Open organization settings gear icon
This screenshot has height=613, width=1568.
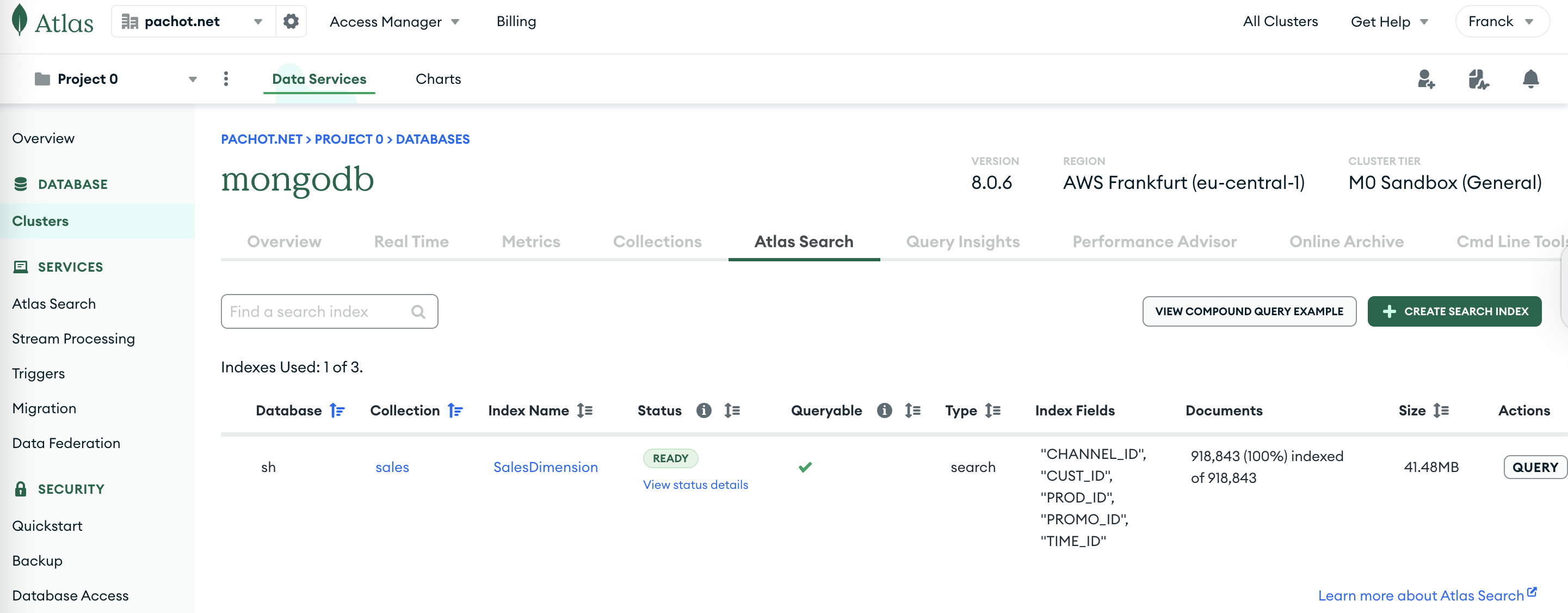tap(291, 21)
